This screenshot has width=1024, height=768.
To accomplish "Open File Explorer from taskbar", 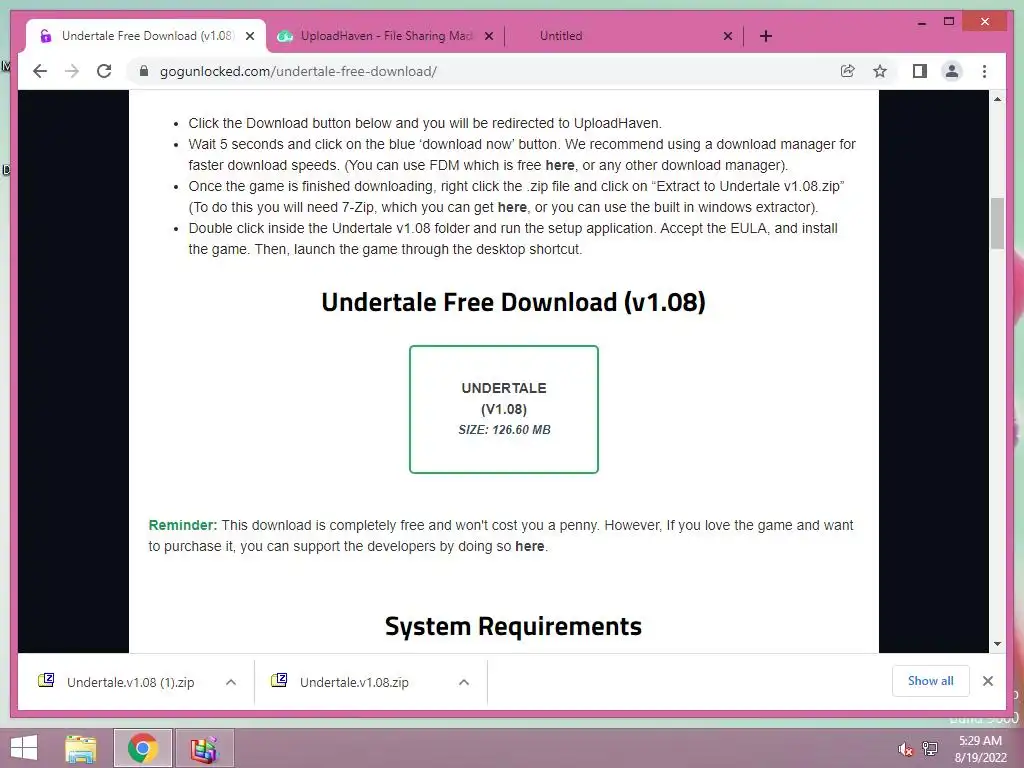I will [81, 748].
